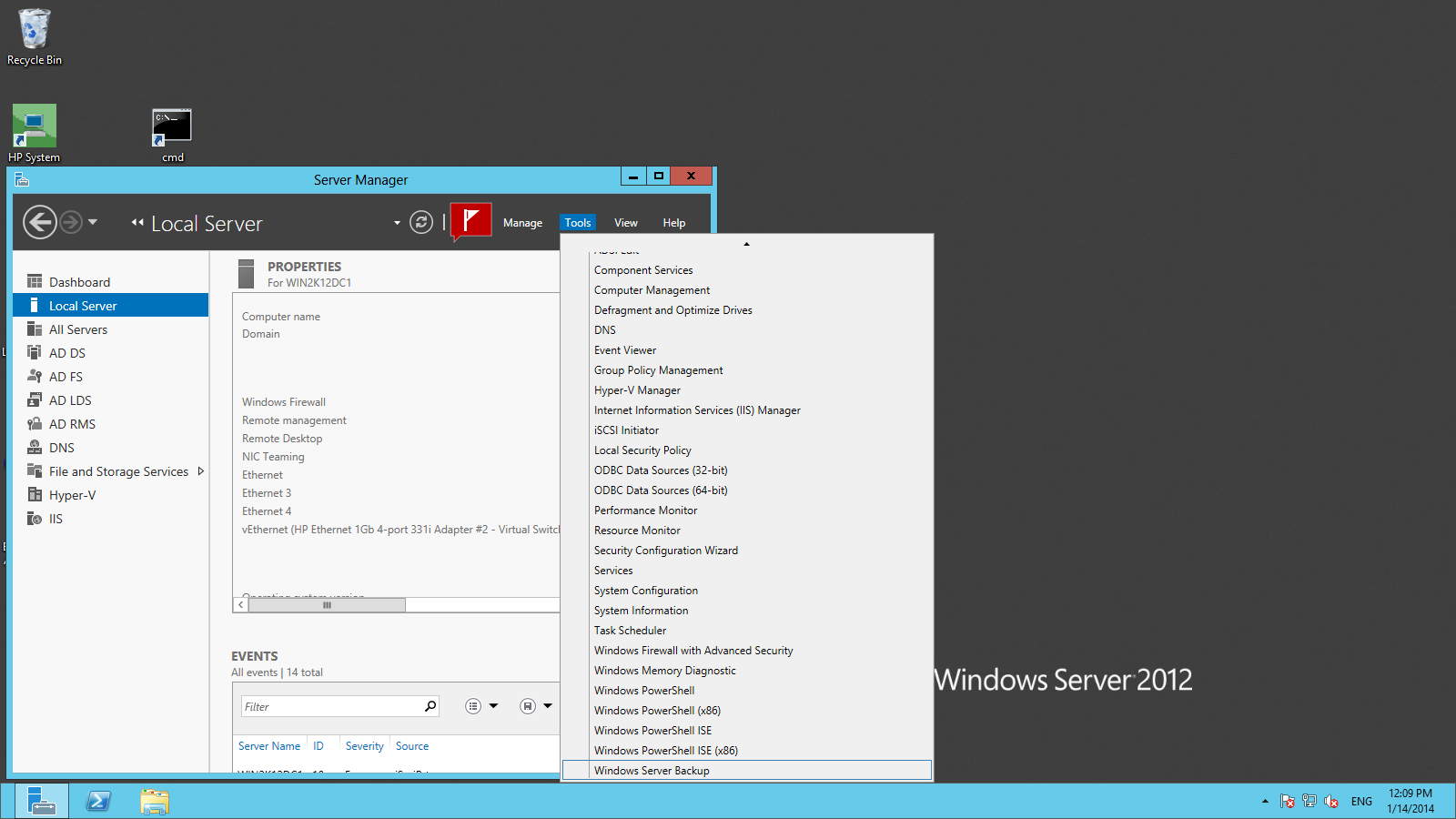Click the Local Server sidebar icon
The image size is (1456, 819).
click(x=35, y=305)
